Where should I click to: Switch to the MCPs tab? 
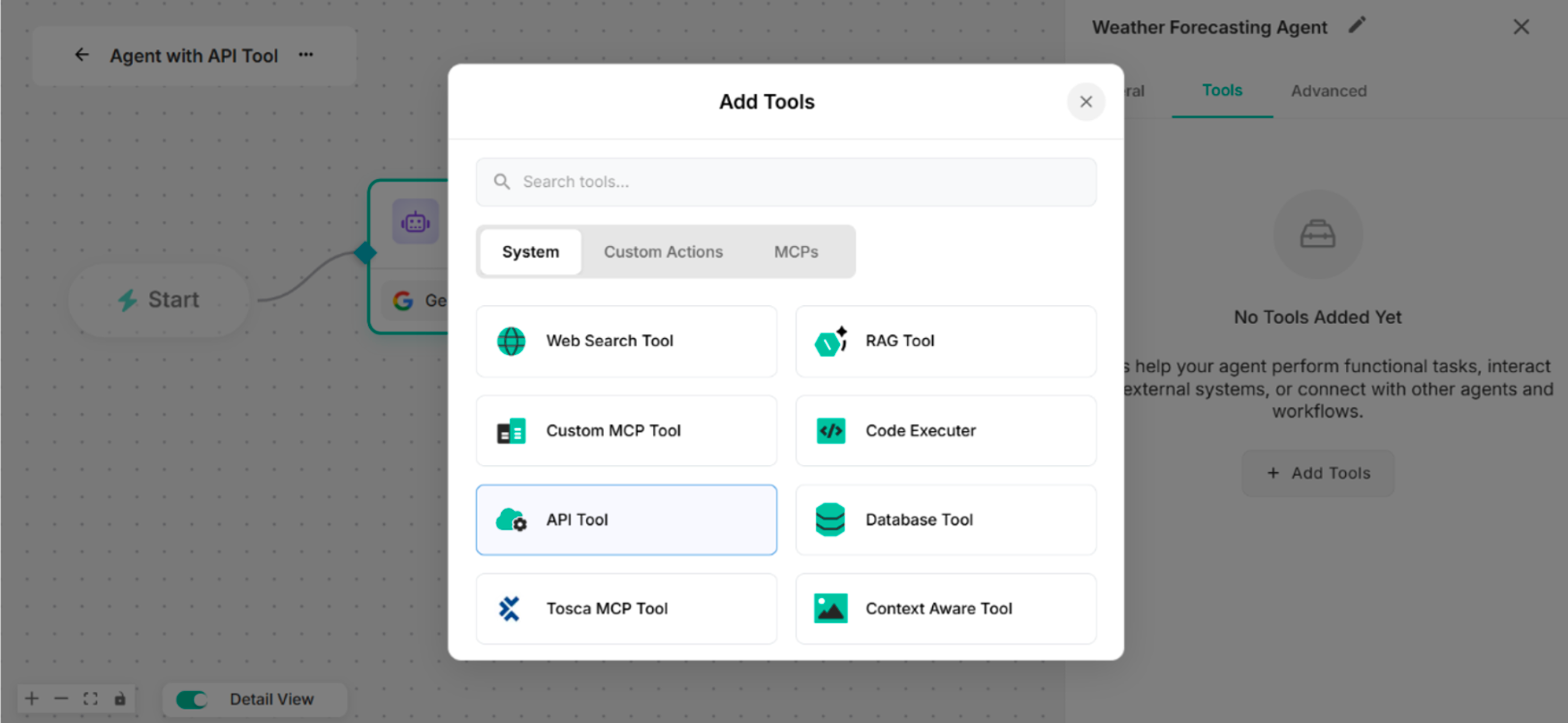796,251
